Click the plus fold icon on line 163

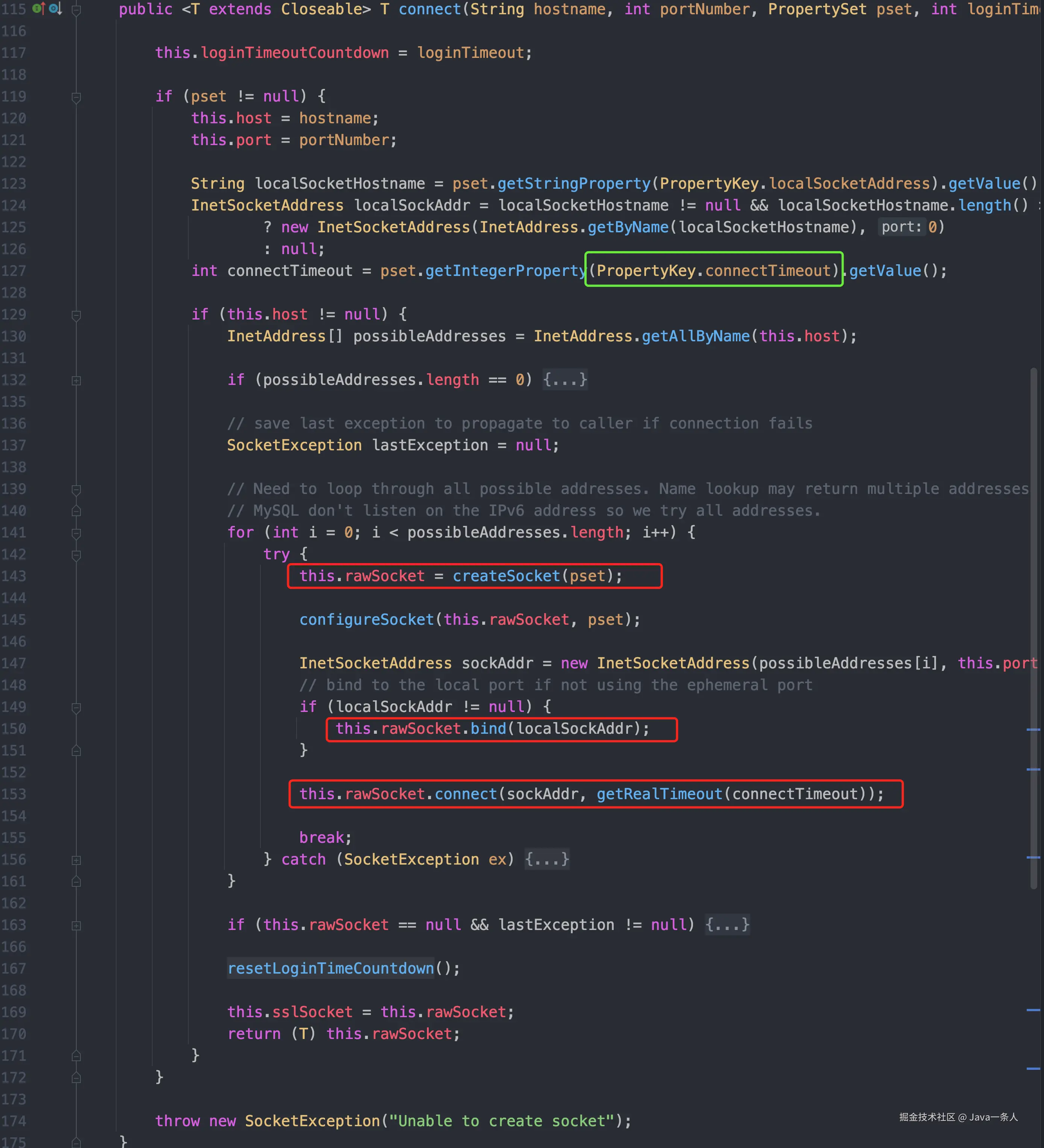click(x=76, y=925)
